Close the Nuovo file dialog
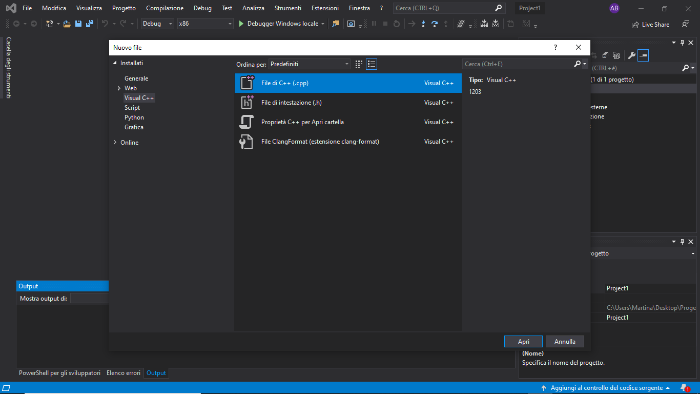700x394 pixels. (579, 47)
